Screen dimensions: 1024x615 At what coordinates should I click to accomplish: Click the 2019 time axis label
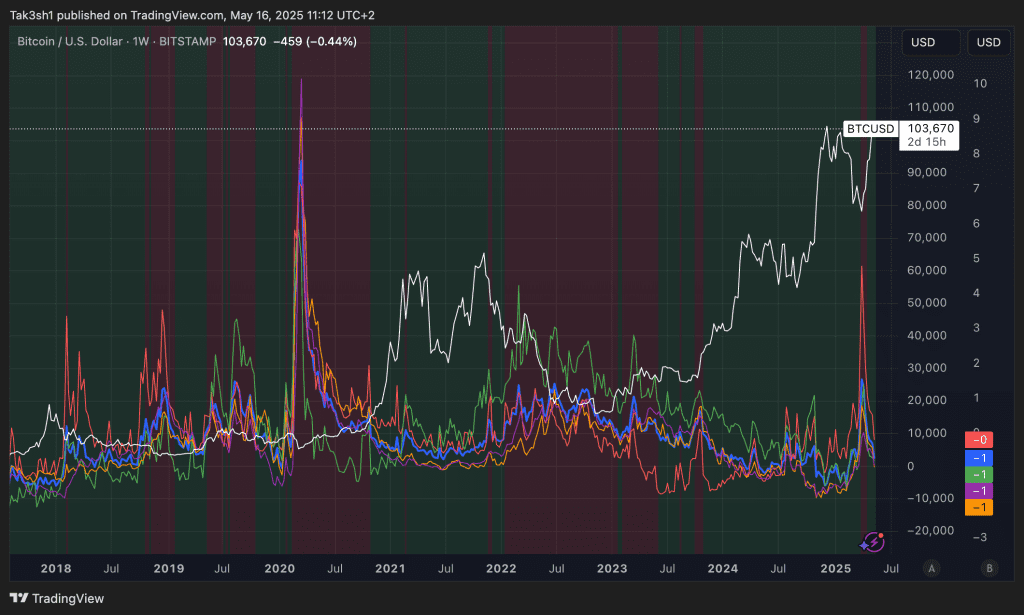[169, 569]
